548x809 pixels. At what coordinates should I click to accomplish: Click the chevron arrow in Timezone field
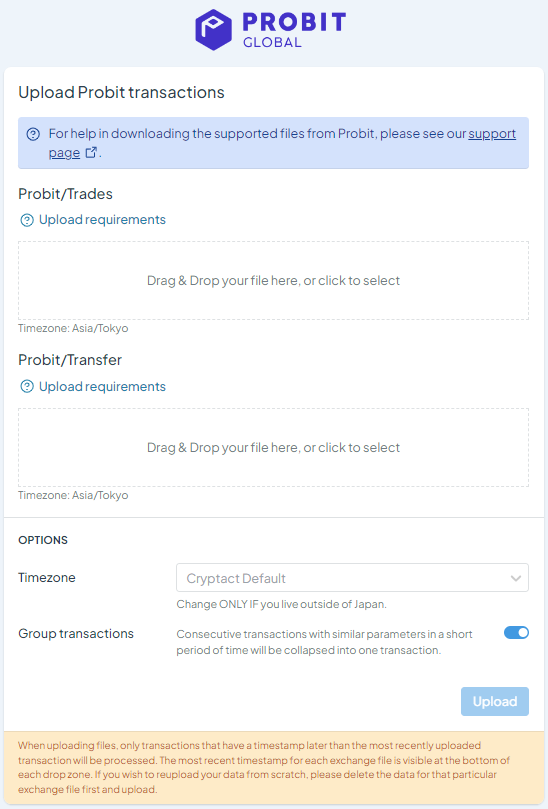tap(515, 578)
